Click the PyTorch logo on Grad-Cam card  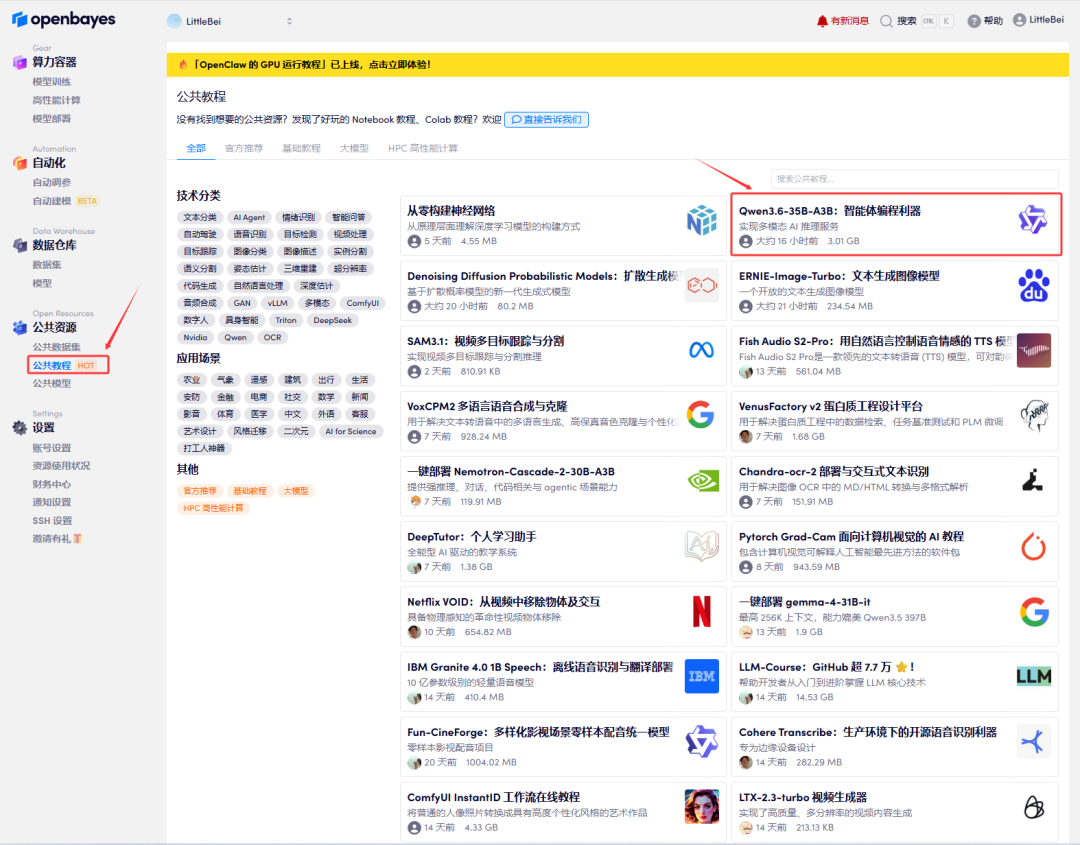[1033, 547]
